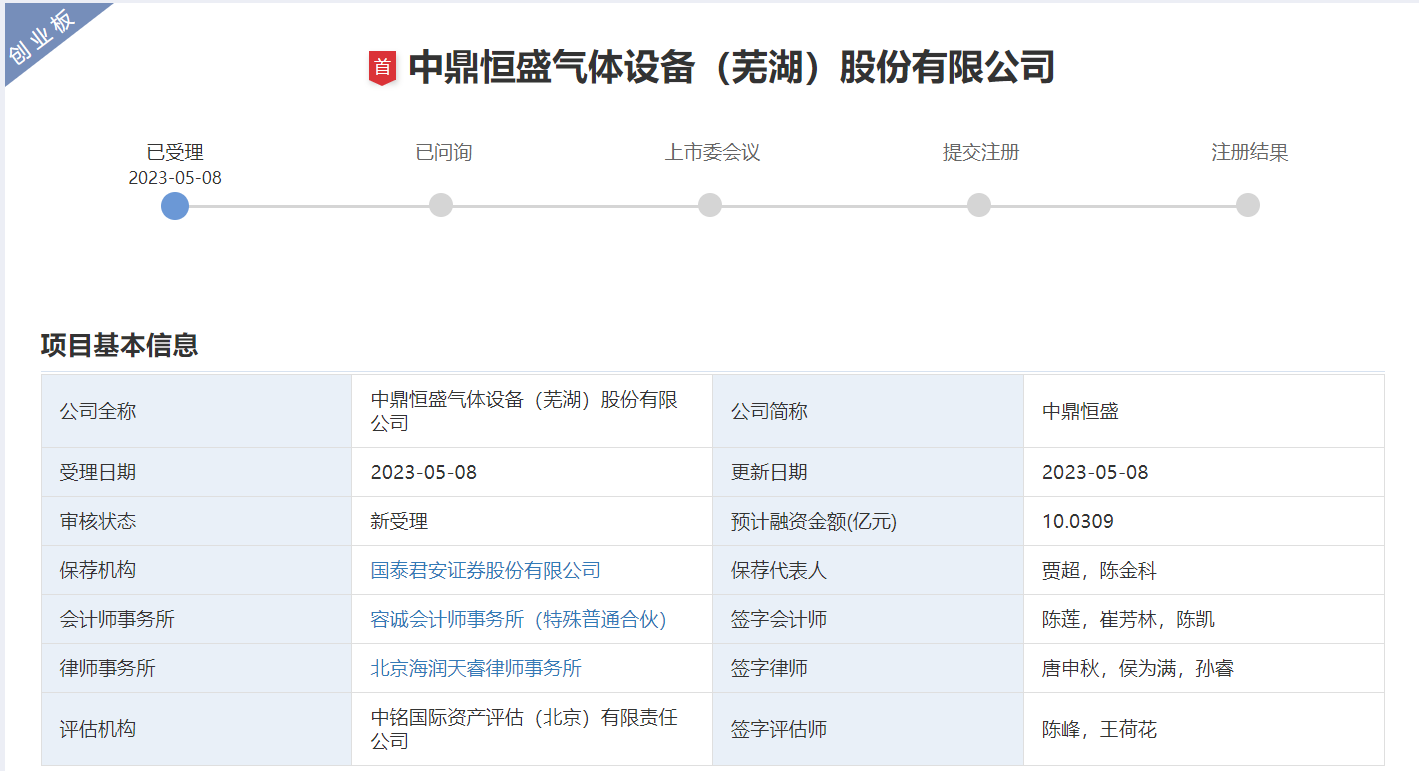This screenshot has width=1419, height=771.
Task: Click the 更新日期 value 2023-05-08
Action: click(x=1095, y=472)
